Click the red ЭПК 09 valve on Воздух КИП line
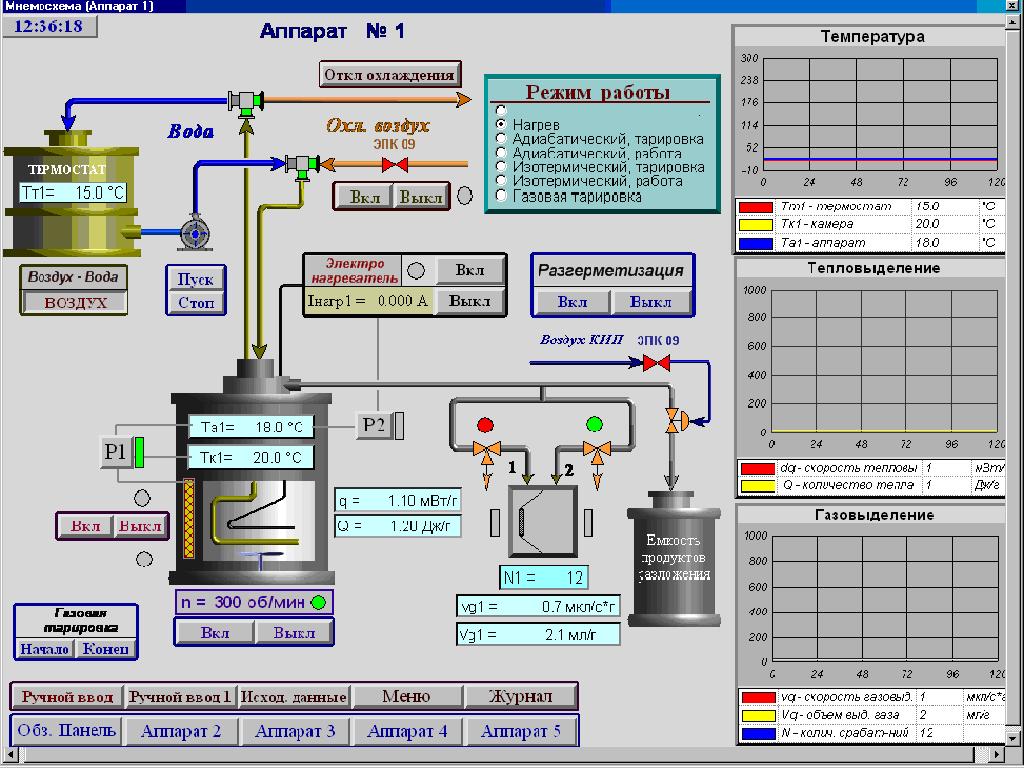The height and width of the screenshot is (768, 1024). click(656, 363)
